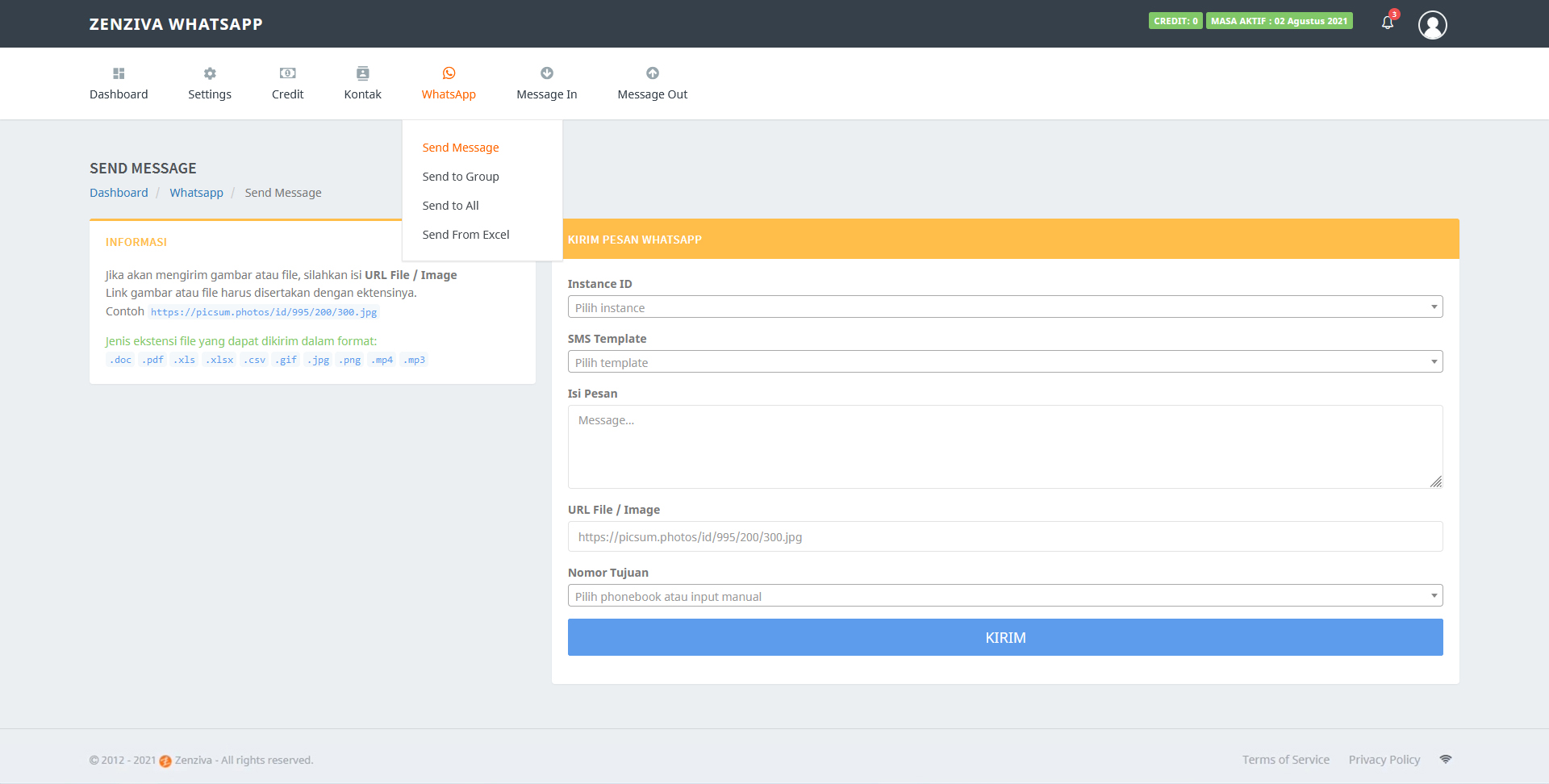This screenshot has height=784, width=1549.
Task: Click the Credit money icon
Action: point(287,73)
